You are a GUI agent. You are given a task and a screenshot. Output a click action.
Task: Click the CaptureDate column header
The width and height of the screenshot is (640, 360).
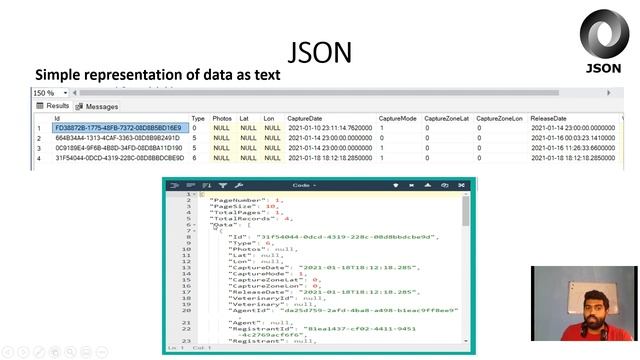pyautogui.click(x=304, y=118)
